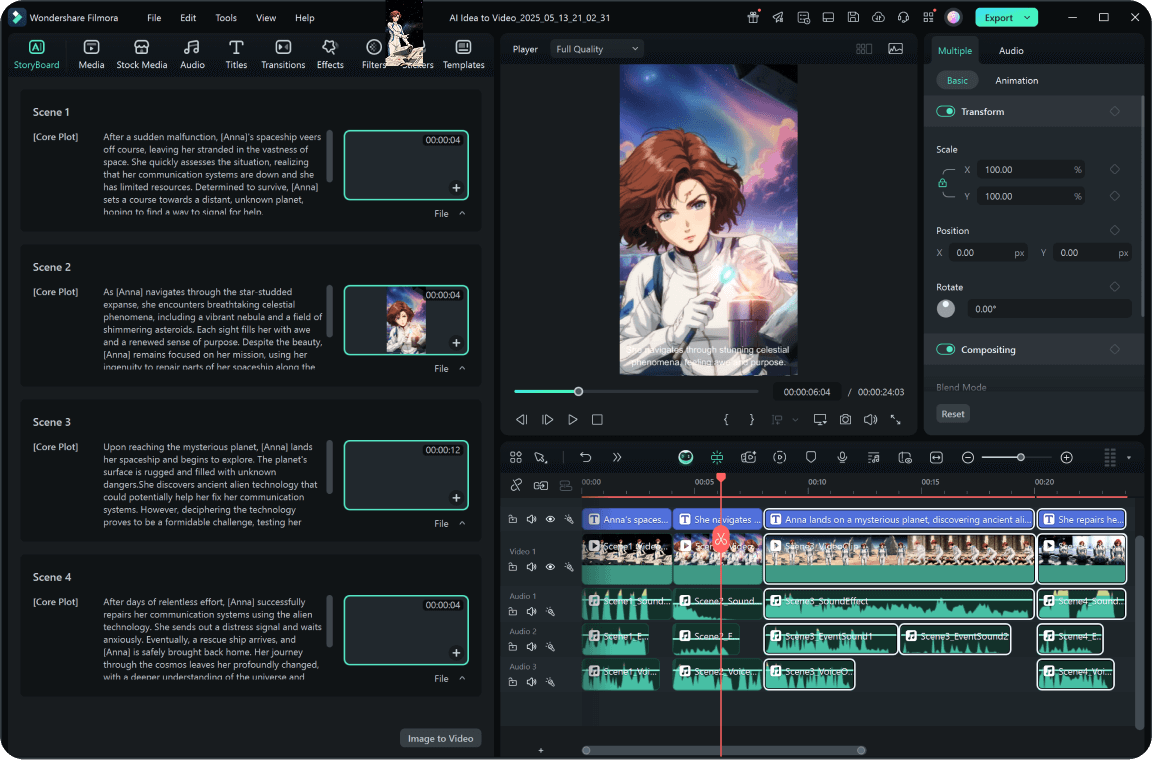Click the zoom out timeline minus
Screen dimensions: 1152x760
(x=968, y=457)
